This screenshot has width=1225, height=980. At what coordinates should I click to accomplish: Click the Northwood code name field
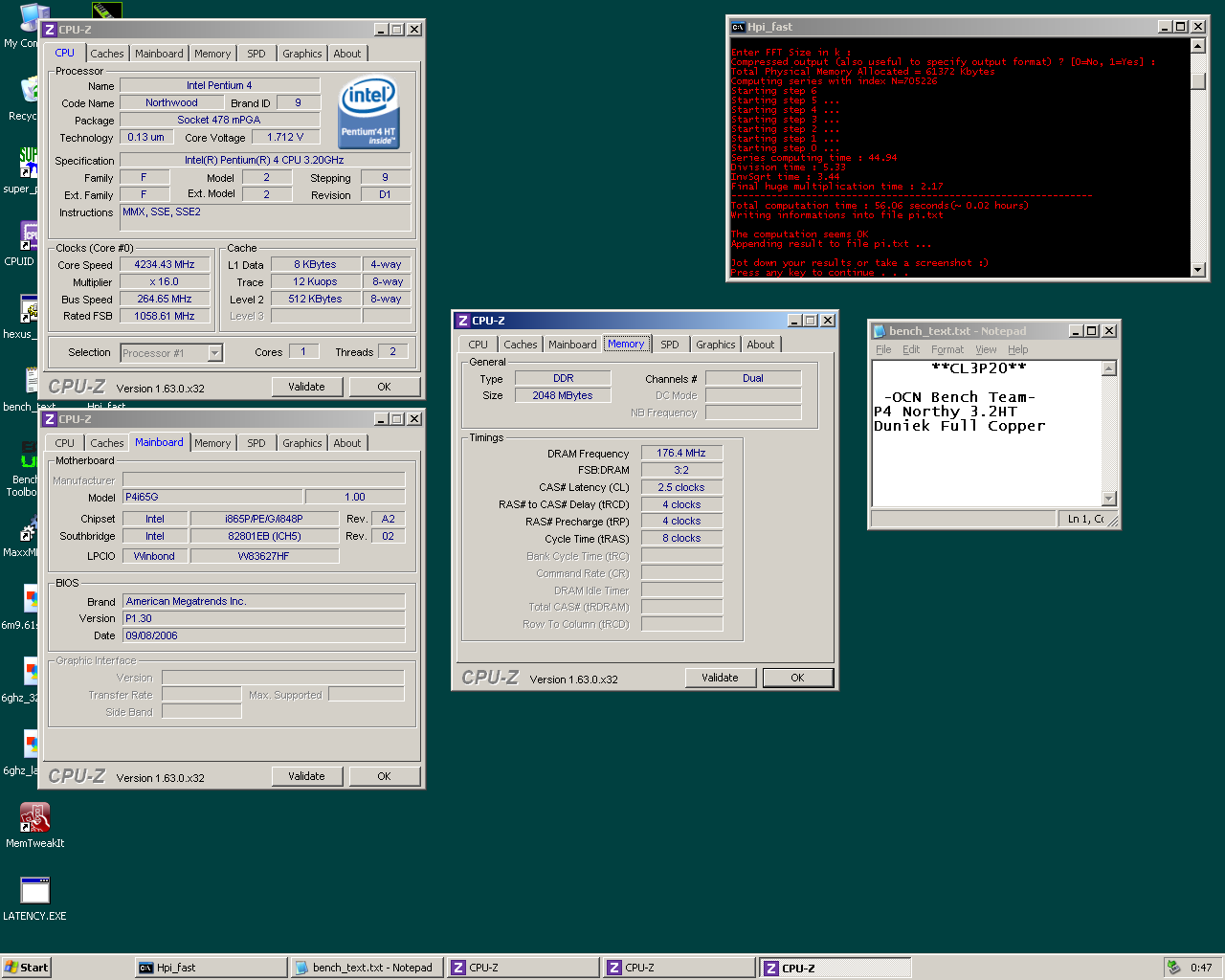[x=172, y=103]
